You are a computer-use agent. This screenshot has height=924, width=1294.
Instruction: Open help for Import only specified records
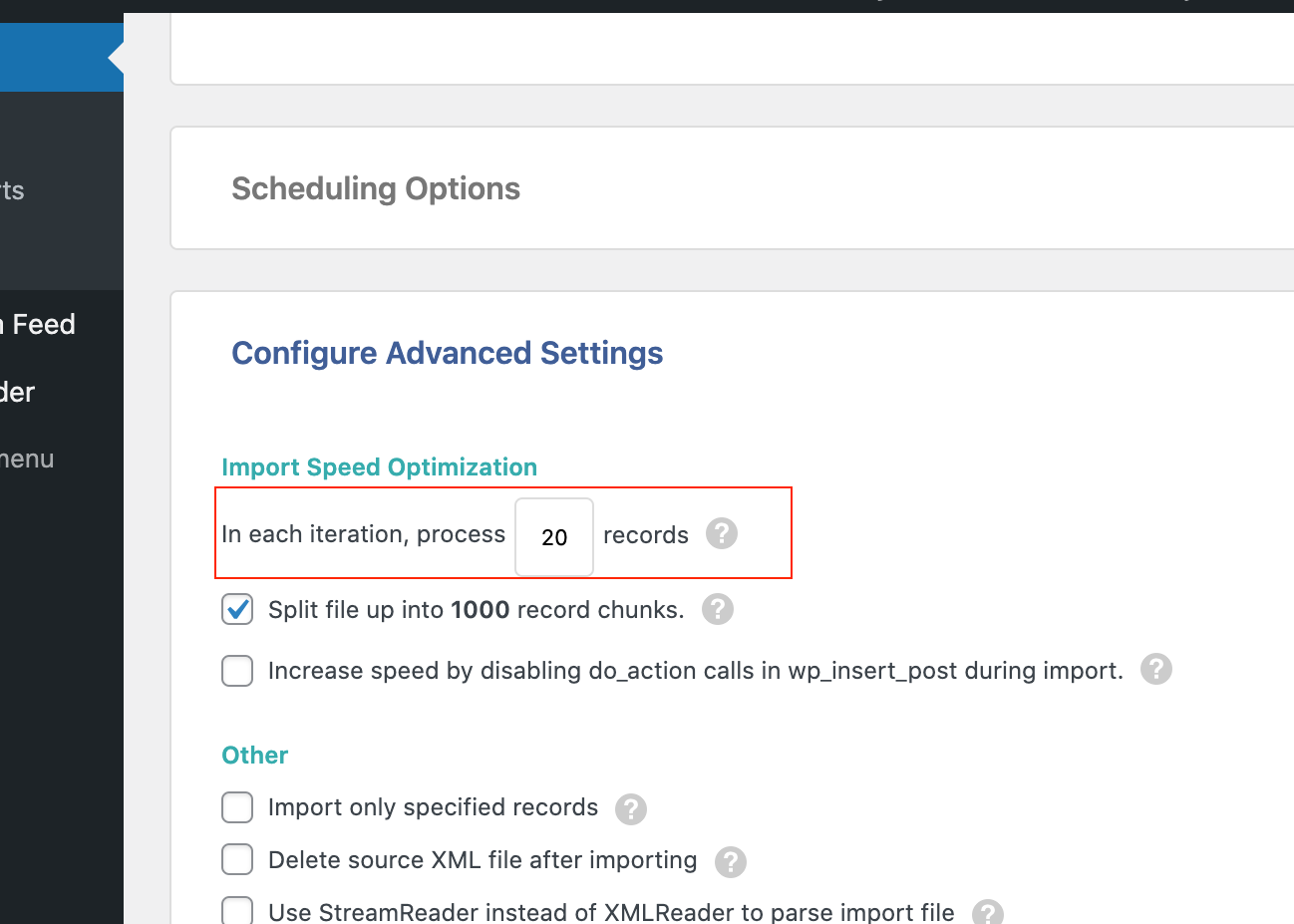click(630, 809)
